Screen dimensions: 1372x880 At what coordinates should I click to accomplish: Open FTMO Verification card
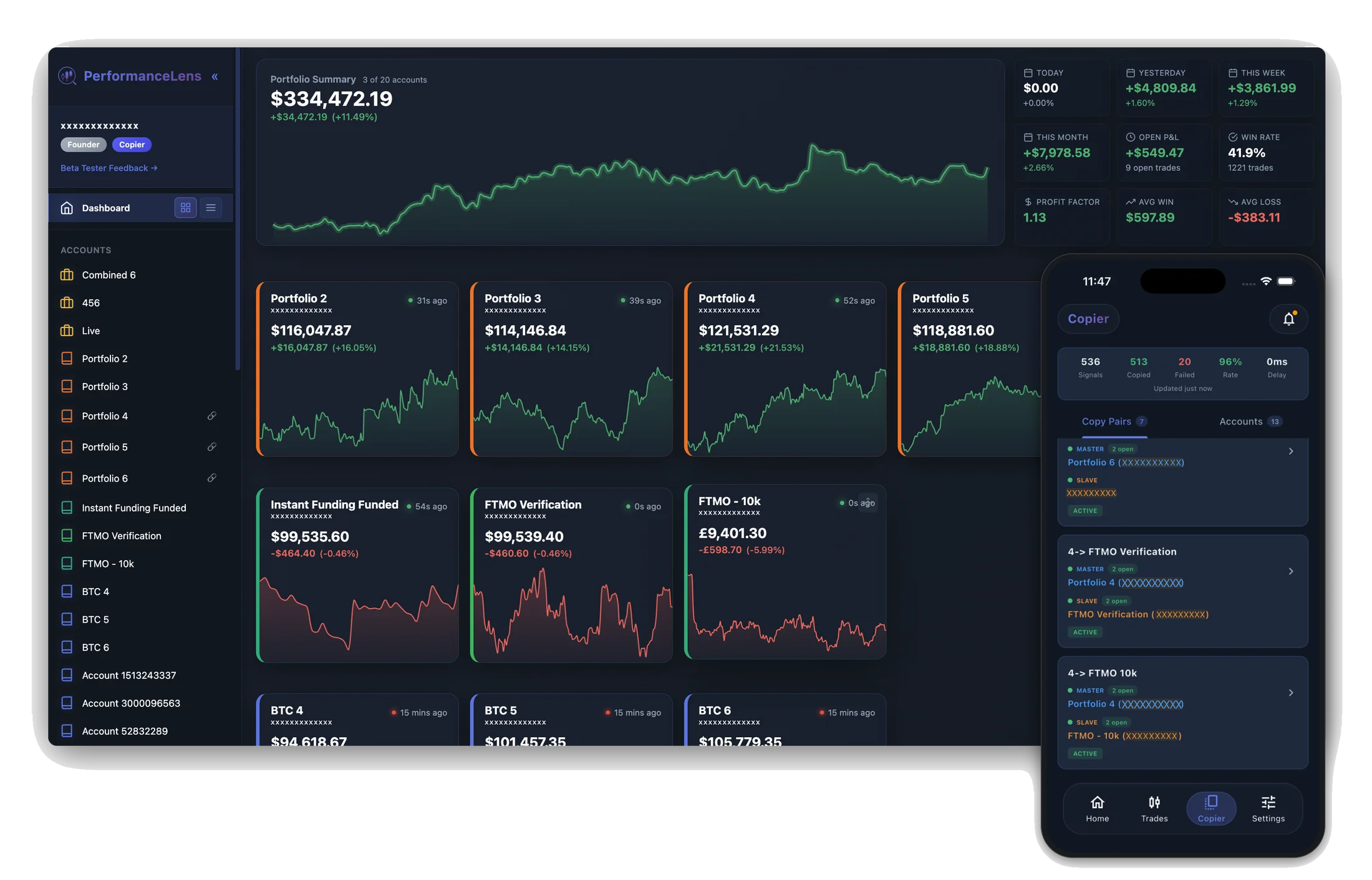(572, 575)
